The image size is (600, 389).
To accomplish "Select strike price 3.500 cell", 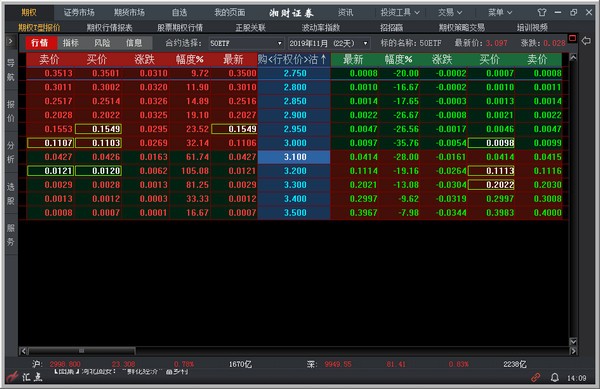I will pyautogui.click(x=294, y=213).
